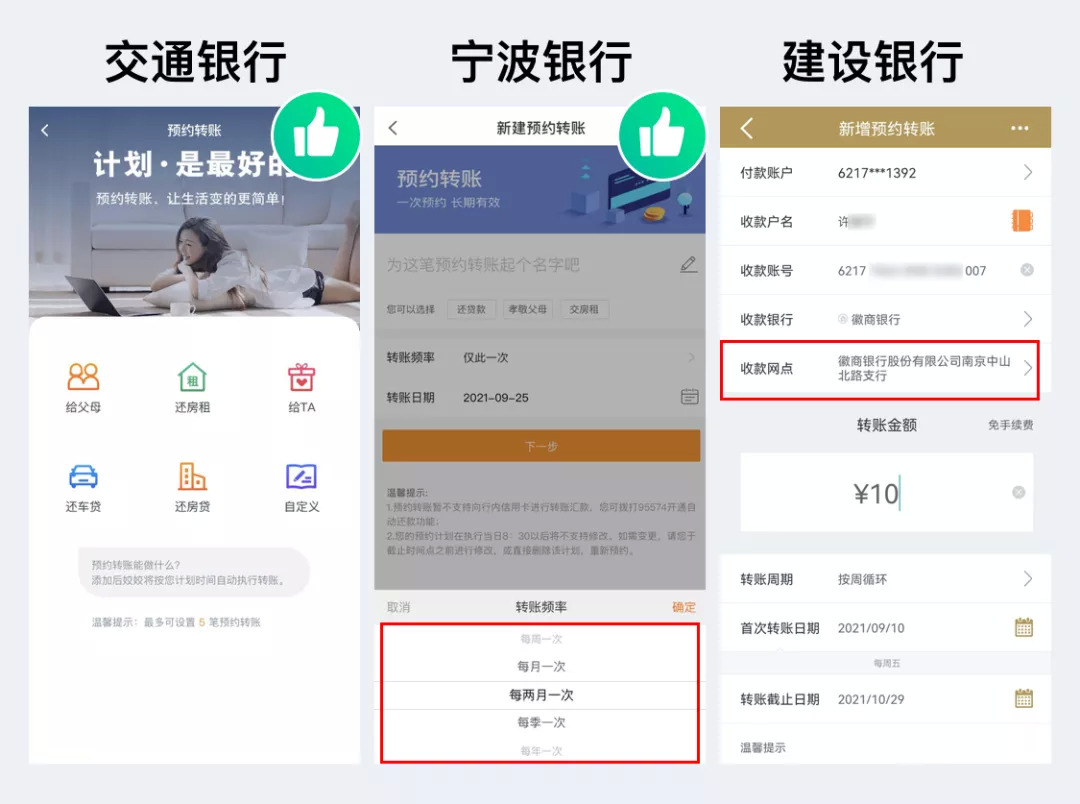The width and height of the screenshot is (1080, 804).
Task: Tap the orange 下一步 button
Action: click(x=541, y=446)
